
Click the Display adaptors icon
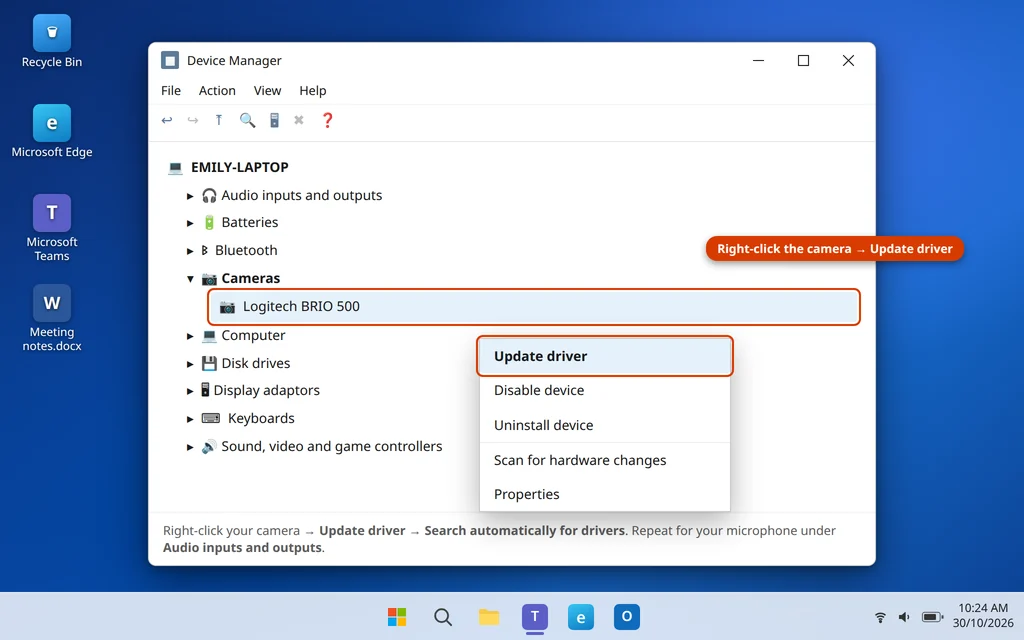pyautogui.click(x=205, y=390)
